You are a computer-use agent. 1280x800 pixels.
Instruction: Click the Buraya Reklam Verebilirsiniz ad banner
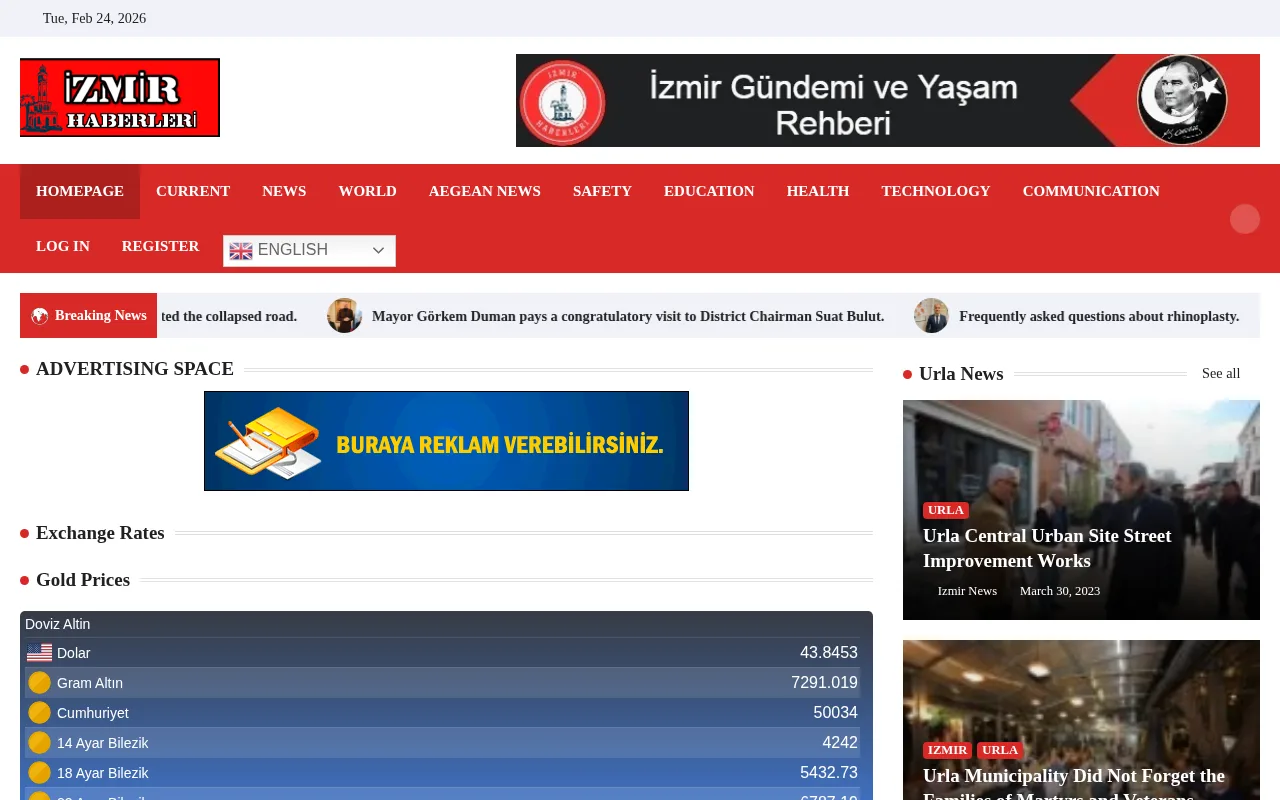click(x=446, y=441)
